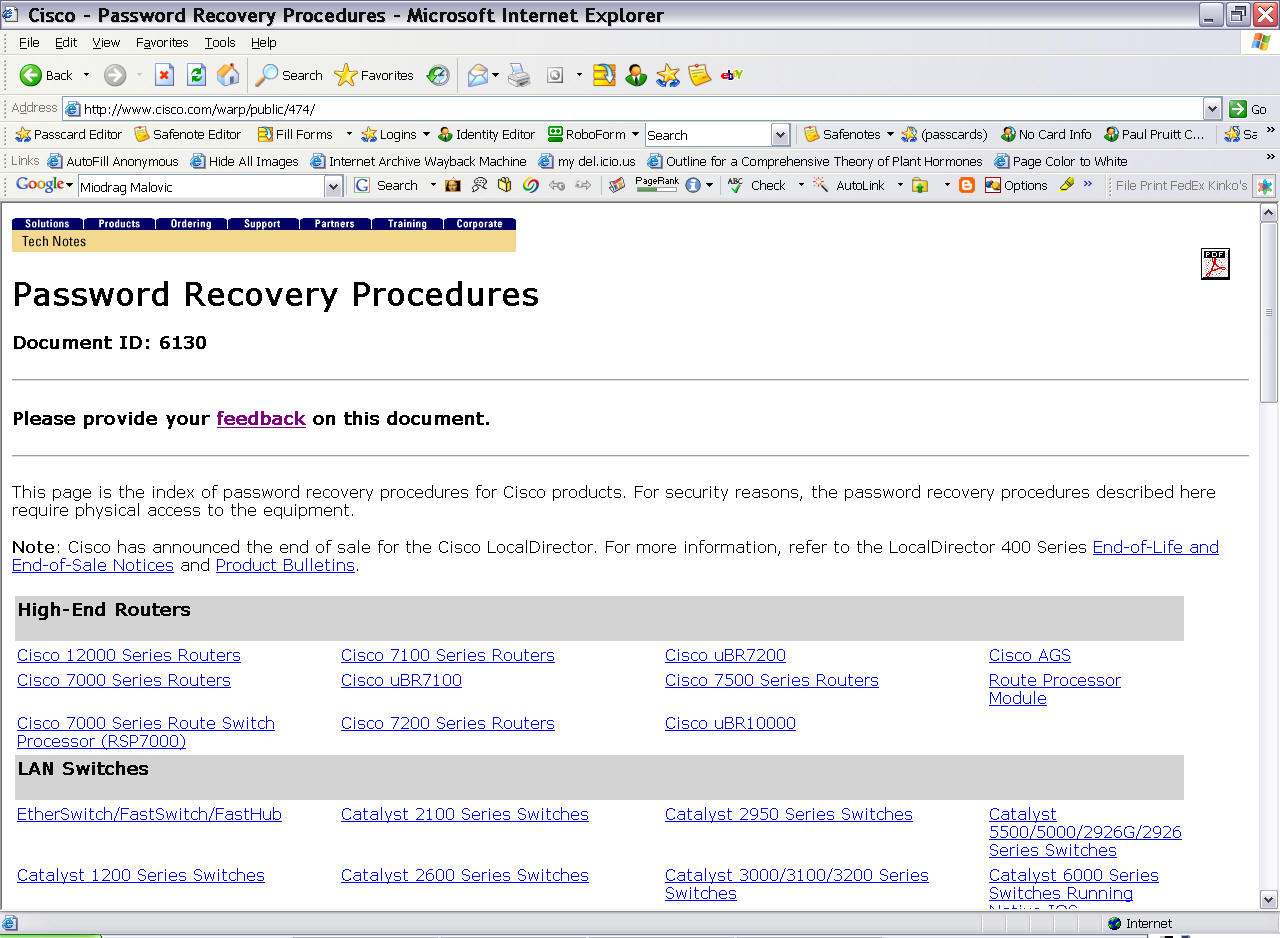Open the Catalyst 2950 Series Switches link
Screen dimensions: 1280x938
[x=789, y=814]
